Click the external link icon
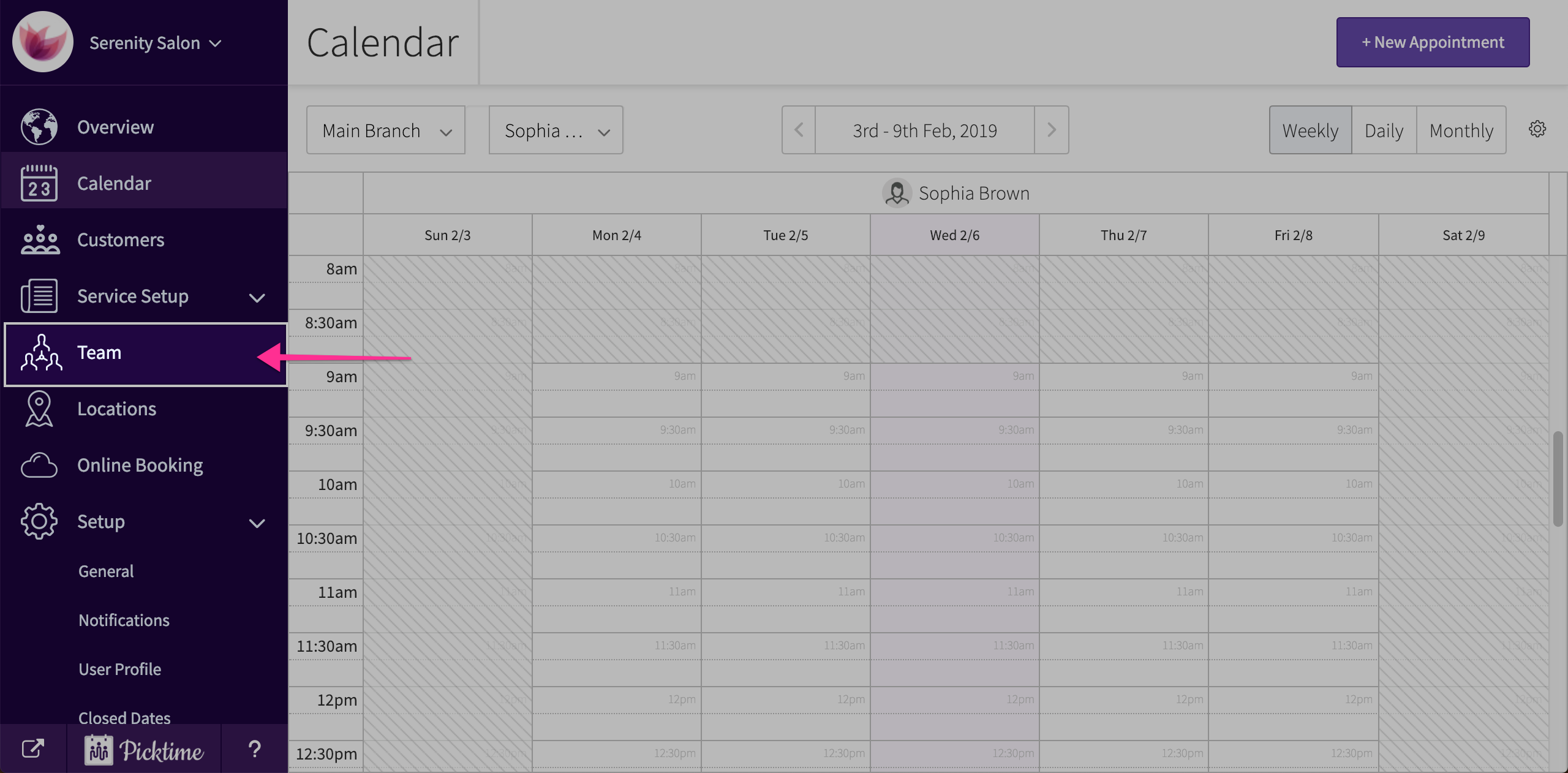 tap(33, 748)
